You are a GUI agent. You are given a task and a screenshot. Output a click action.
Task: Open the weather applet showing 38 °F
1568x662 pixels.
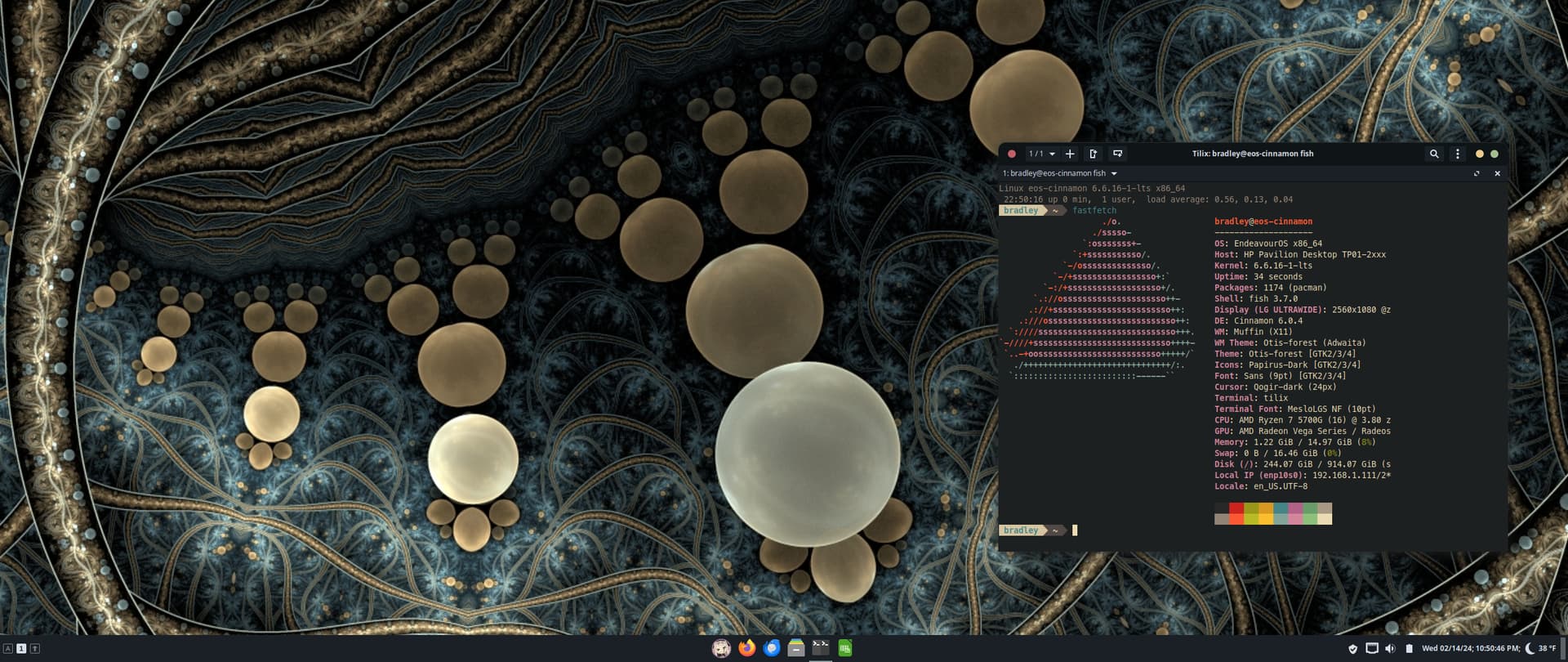click(x=1541, y=649)
